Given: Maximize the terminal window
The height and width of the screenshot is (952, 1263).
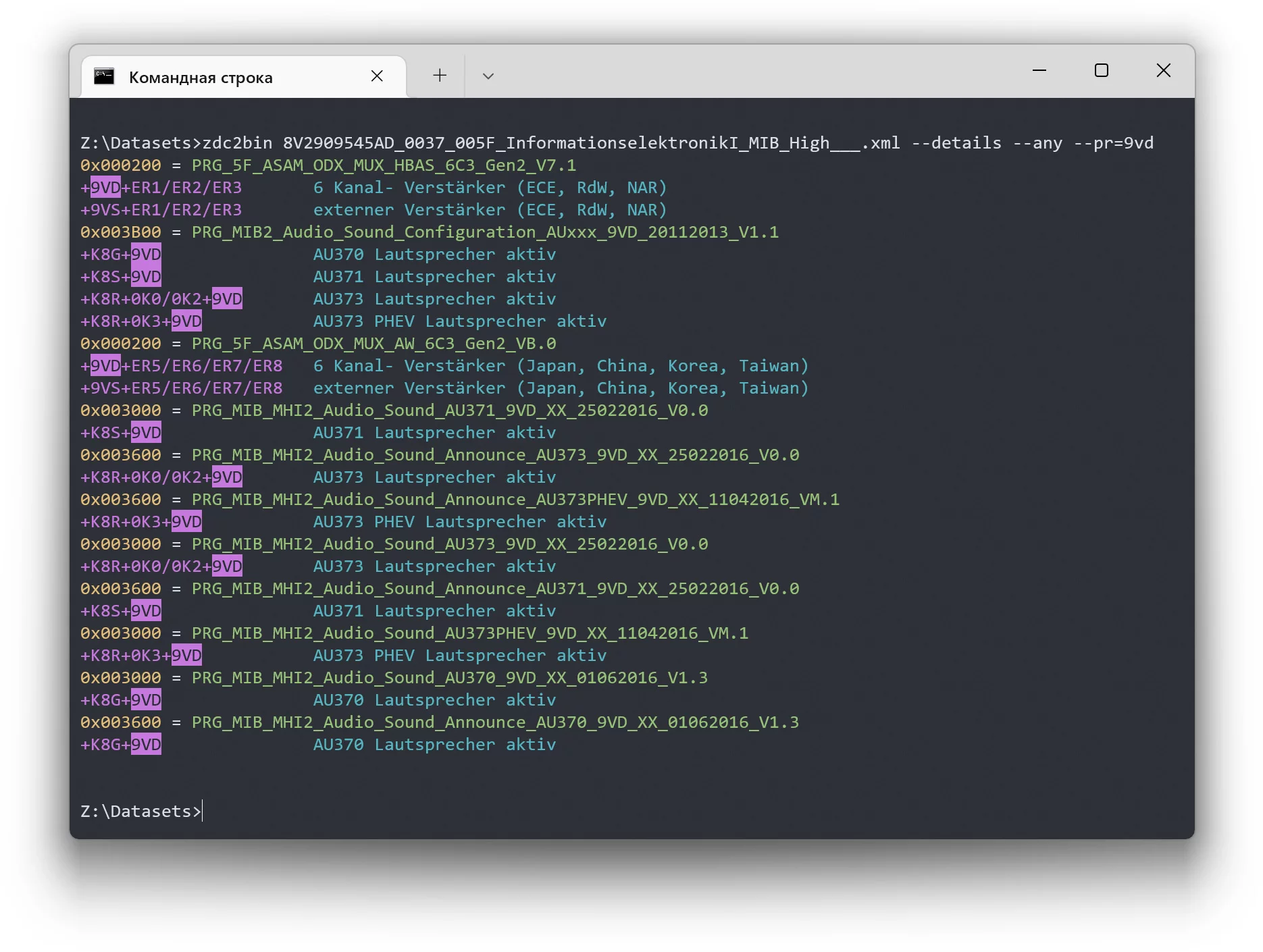Looking at the screenshot, I should 1102,70.
